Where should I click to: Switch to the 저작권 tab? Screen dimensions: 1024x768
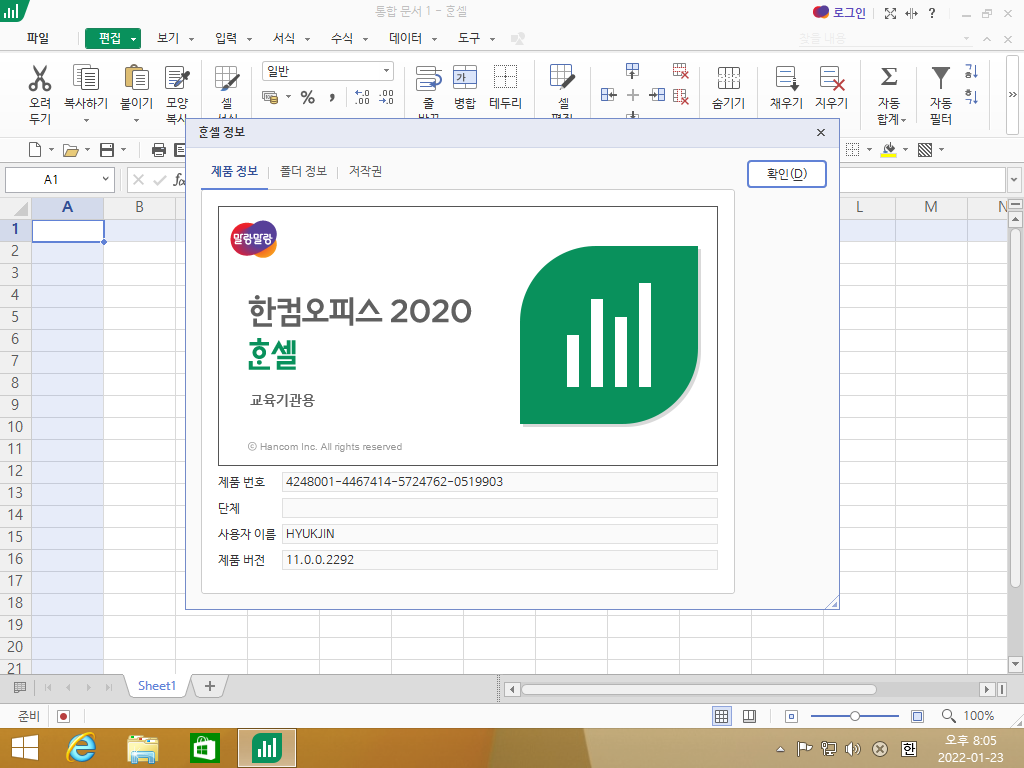tap(366, 171)
